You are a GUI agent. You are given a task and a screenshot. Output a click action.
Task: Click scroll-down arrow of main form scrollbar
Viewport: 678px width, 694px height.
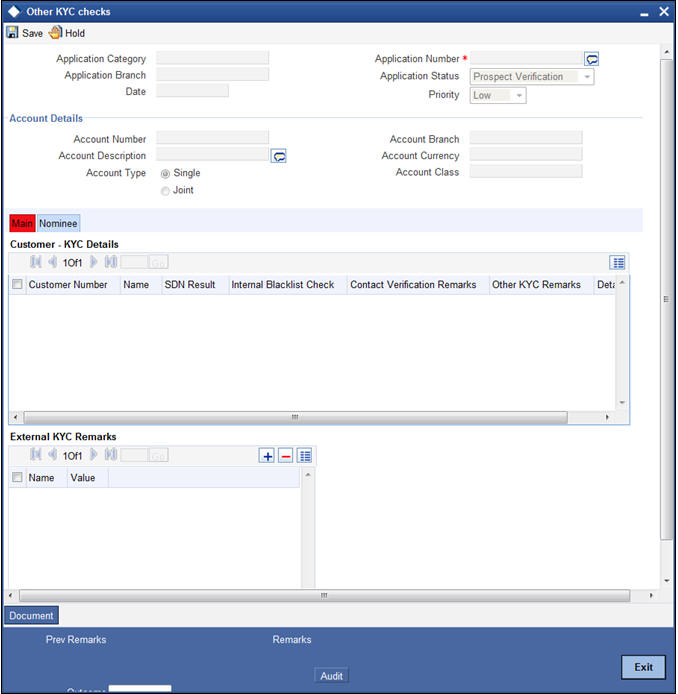point(666,581)
